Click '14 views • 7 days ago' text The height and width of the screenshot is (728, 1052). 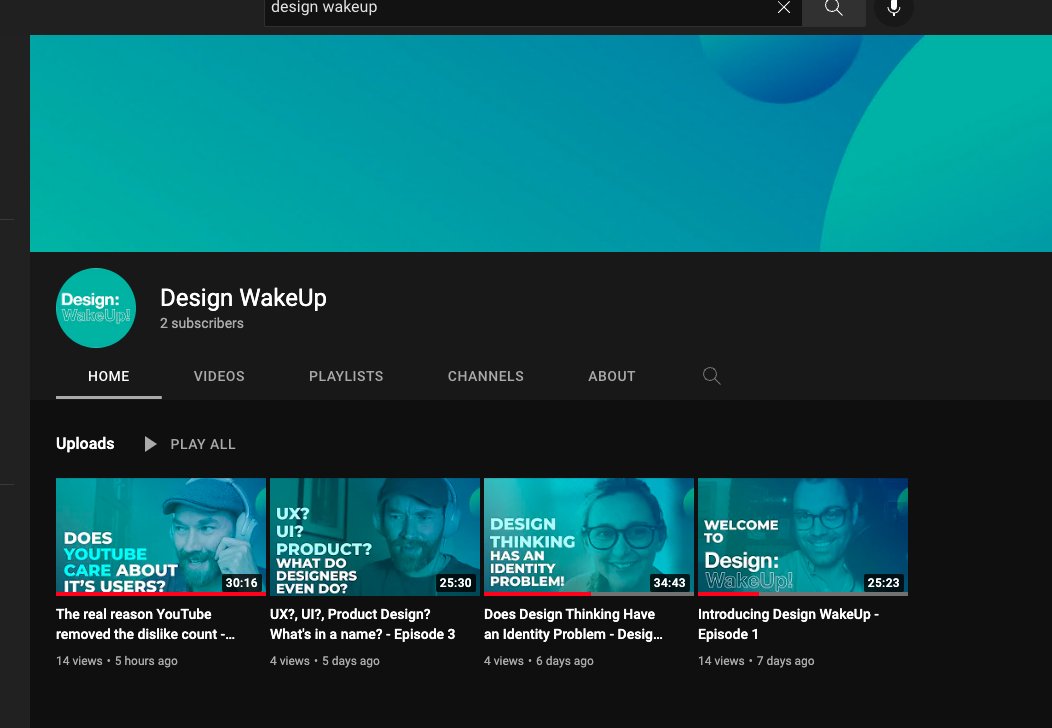(756, 661)
